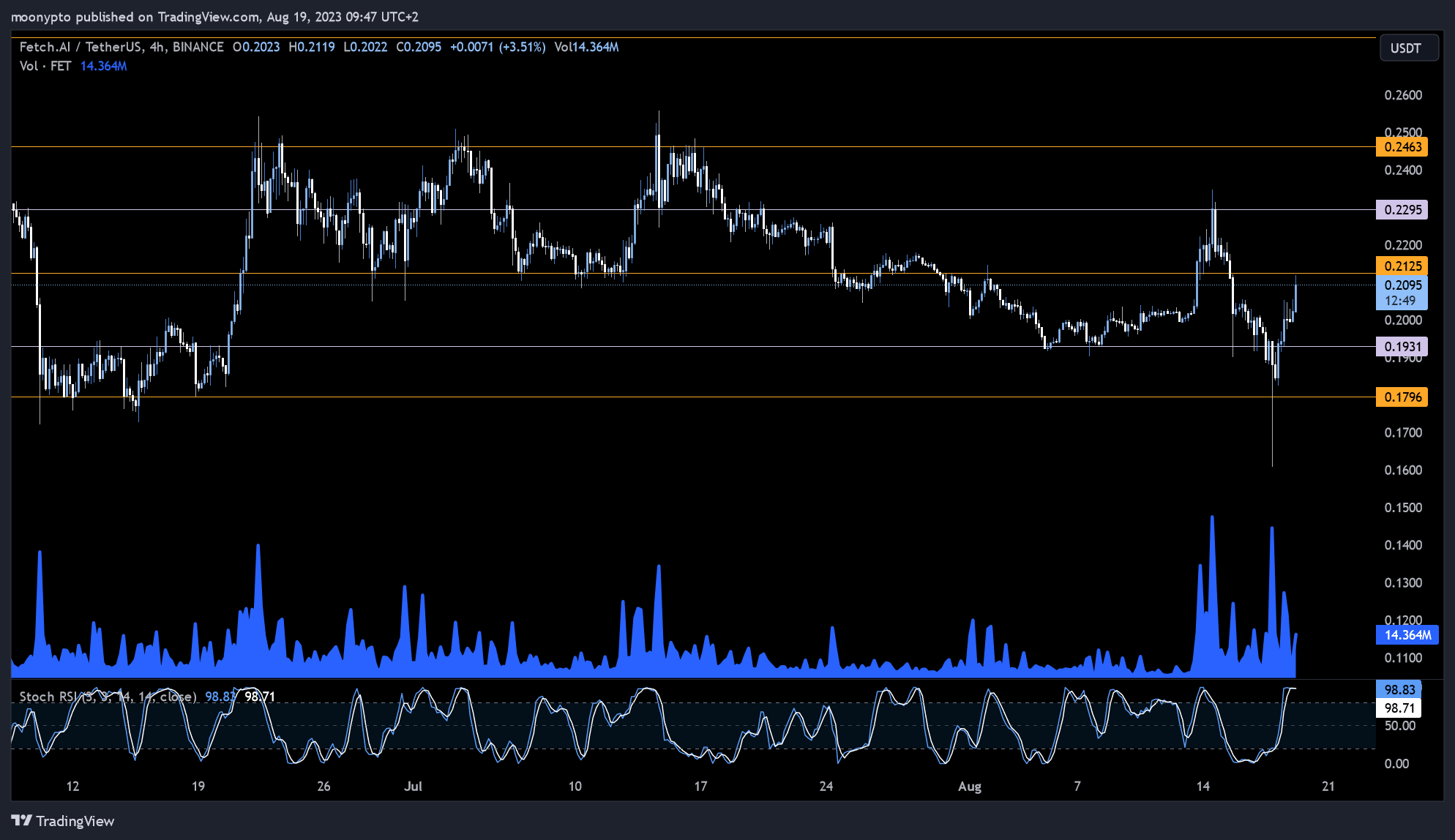
Task: Select the 0.2125 price level label
Action: point(1402,266)
